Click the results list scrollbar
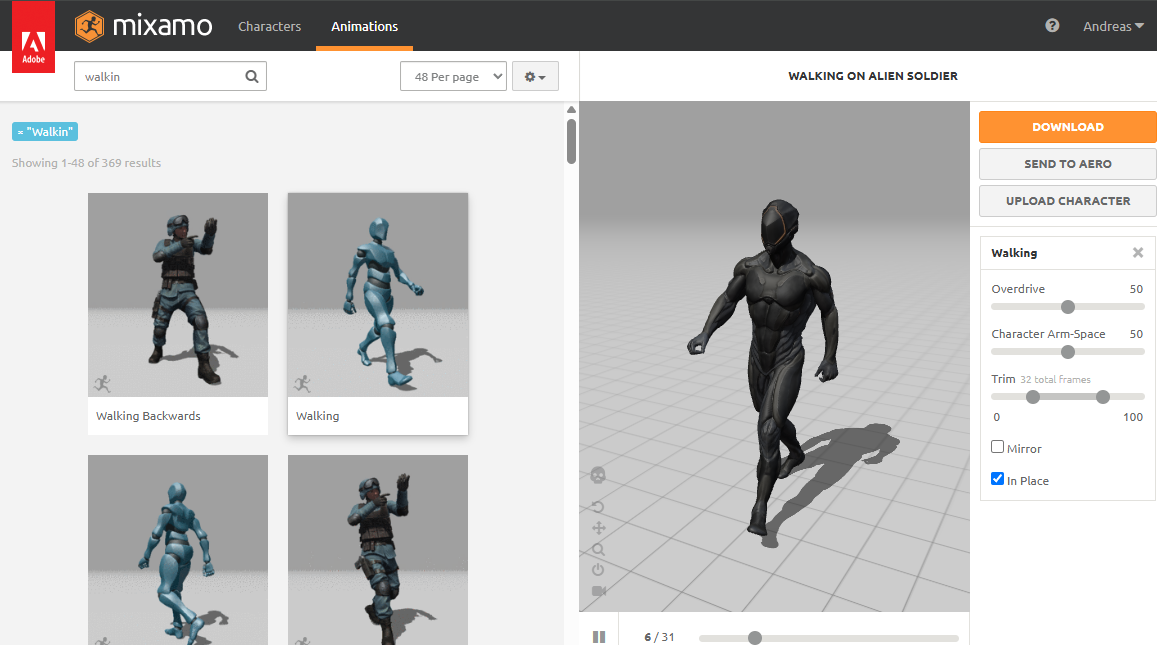The width and height of the screenshot is (1157, 645). pyautogui.click(x=571, y=142)
